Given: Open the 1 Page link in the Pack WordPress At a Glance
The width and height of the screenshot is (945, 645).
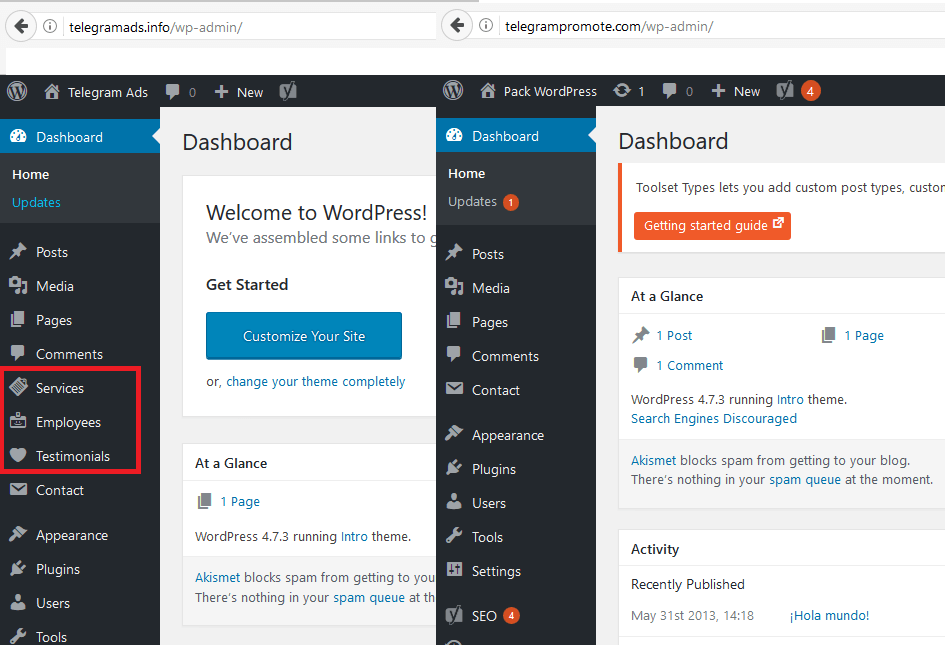Looking at the screenshot, I should click(x=864, y=335).
